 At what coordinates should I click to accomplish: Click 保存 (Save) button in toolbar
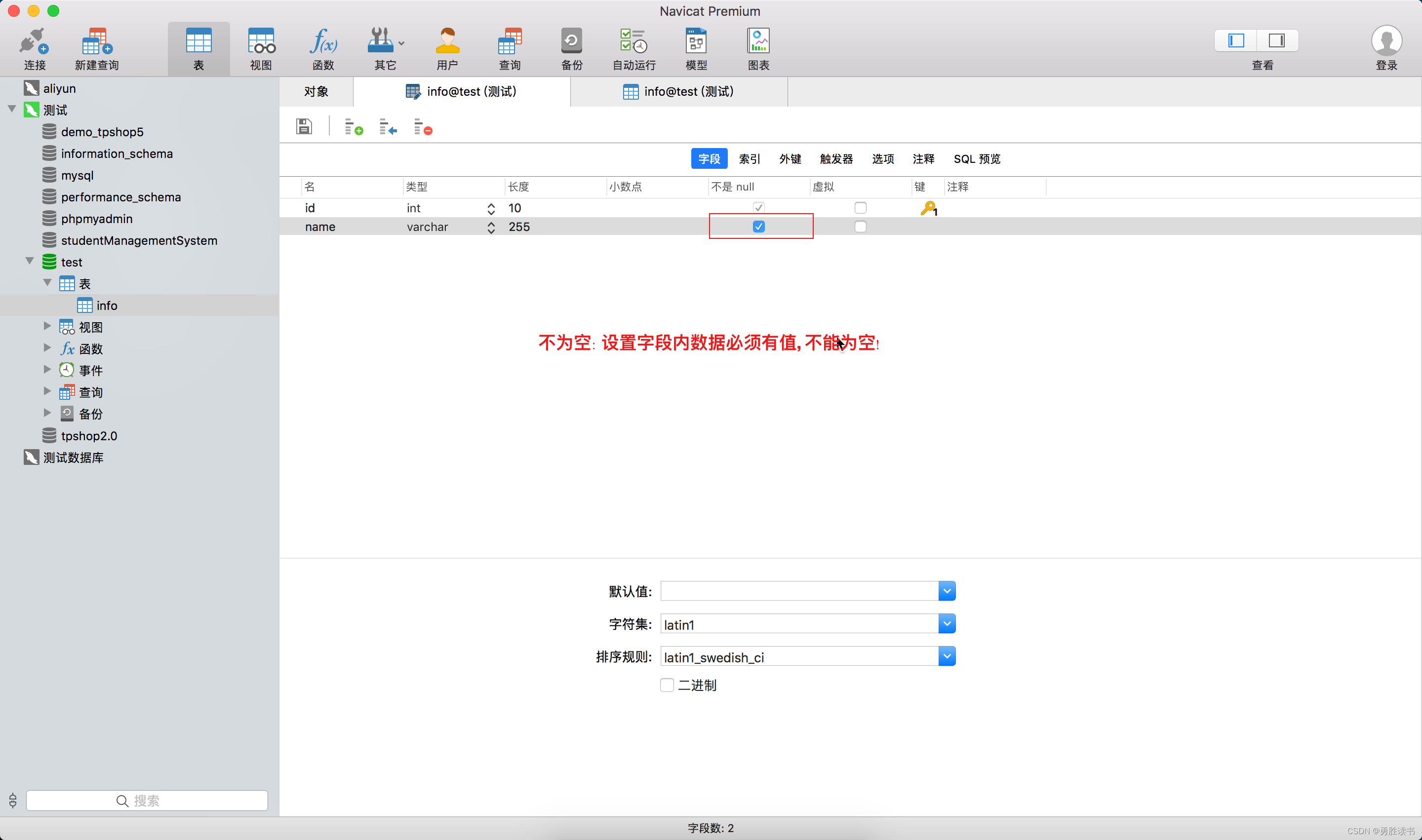tap(304, 127)
